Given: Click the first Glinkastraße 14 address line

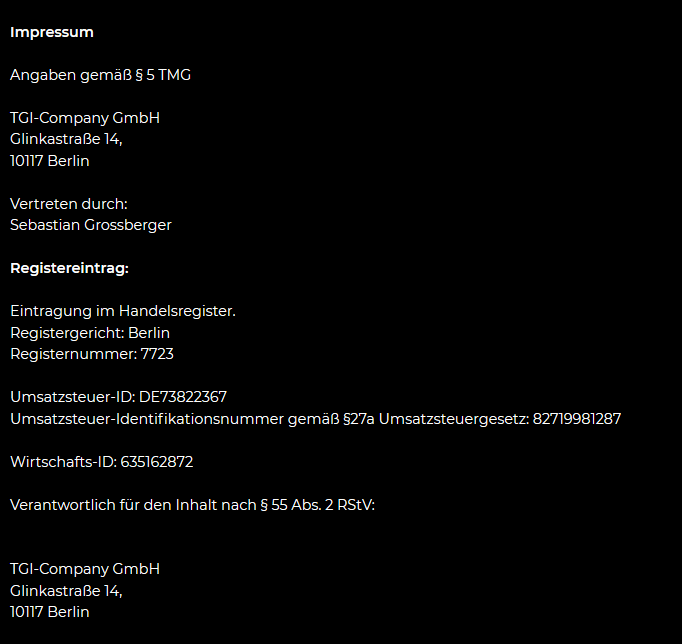Looking at the screenshot, I should tap(66, 139).
